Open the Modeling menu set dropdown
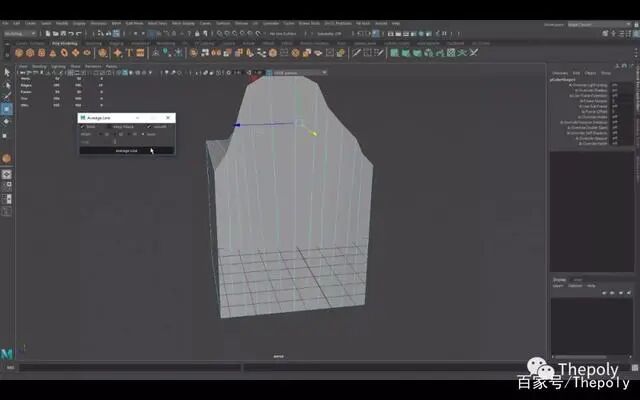The image size is (640, 400). (20, 33)
